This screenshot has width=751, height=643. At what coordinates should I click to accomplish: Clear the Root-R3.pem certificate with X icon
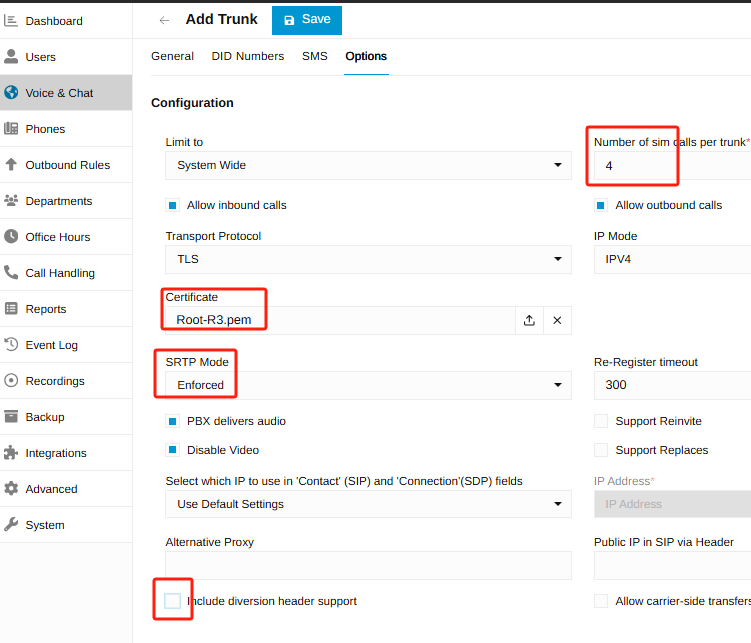point(557,320)
